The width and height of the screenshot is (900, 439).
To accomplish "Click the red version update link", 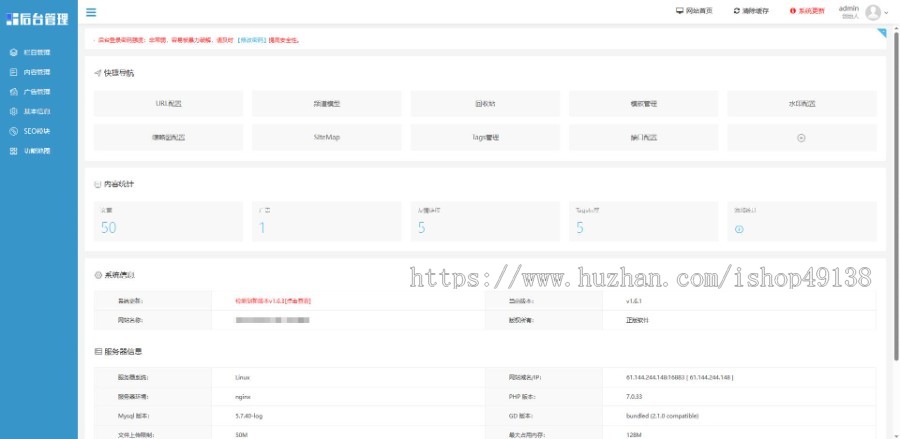I will click(273, 301).
